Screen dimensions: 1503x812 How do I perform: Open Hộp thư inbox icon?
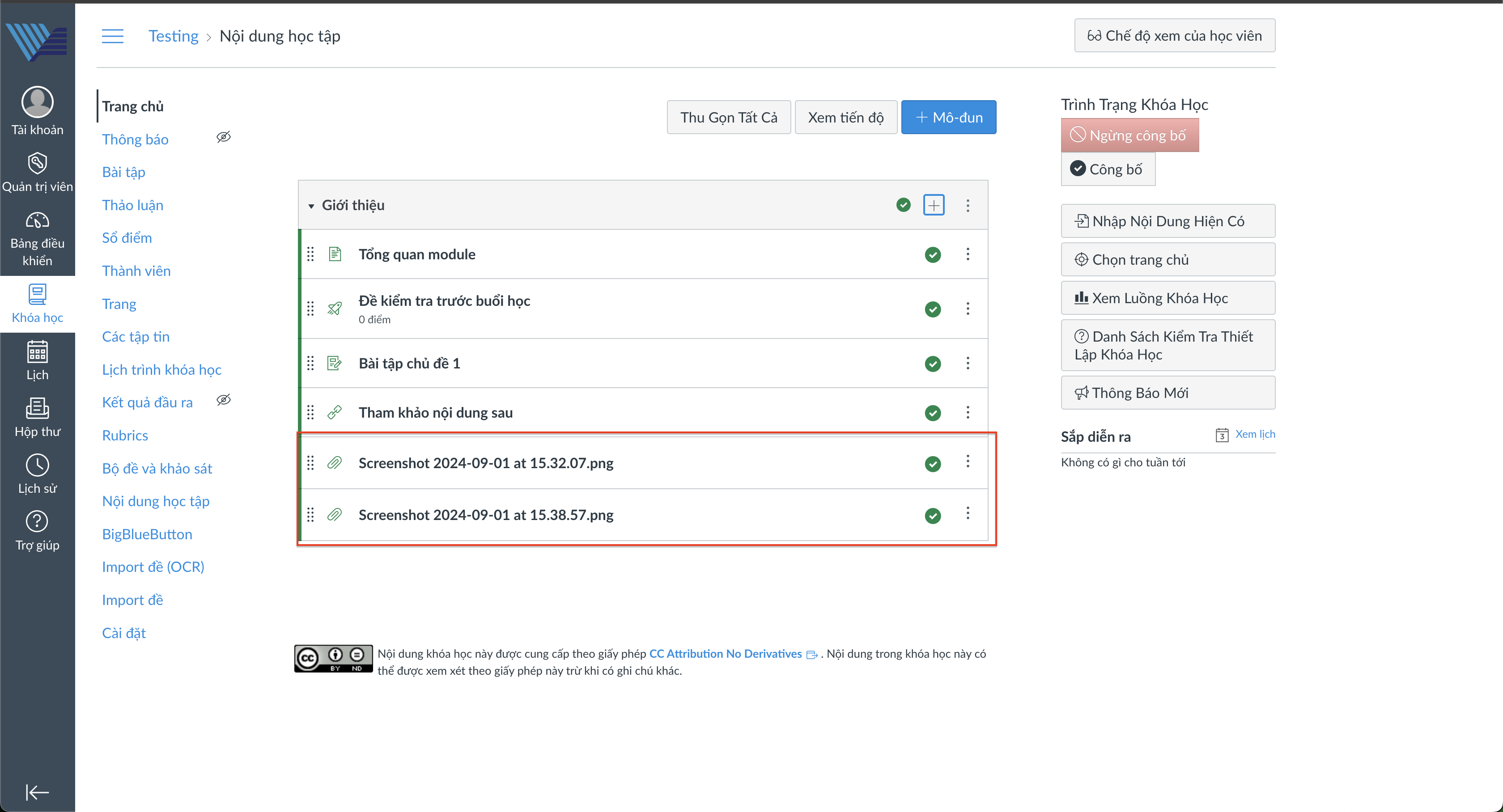(37, 408)
